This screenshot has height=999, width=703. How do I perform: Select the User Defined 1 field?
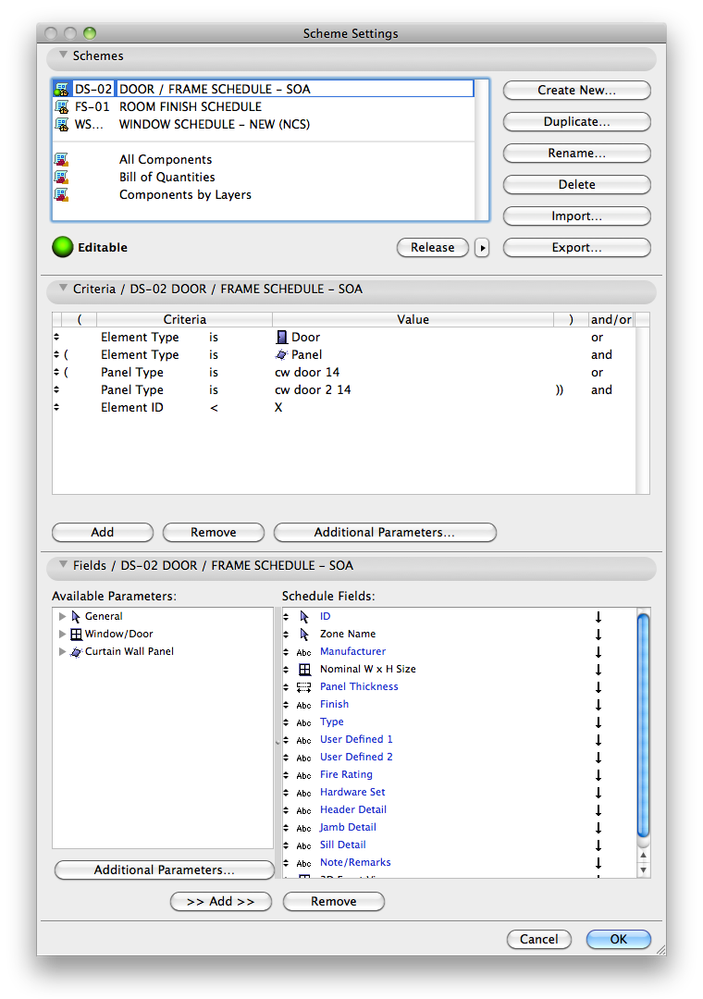tap(356, 739)
